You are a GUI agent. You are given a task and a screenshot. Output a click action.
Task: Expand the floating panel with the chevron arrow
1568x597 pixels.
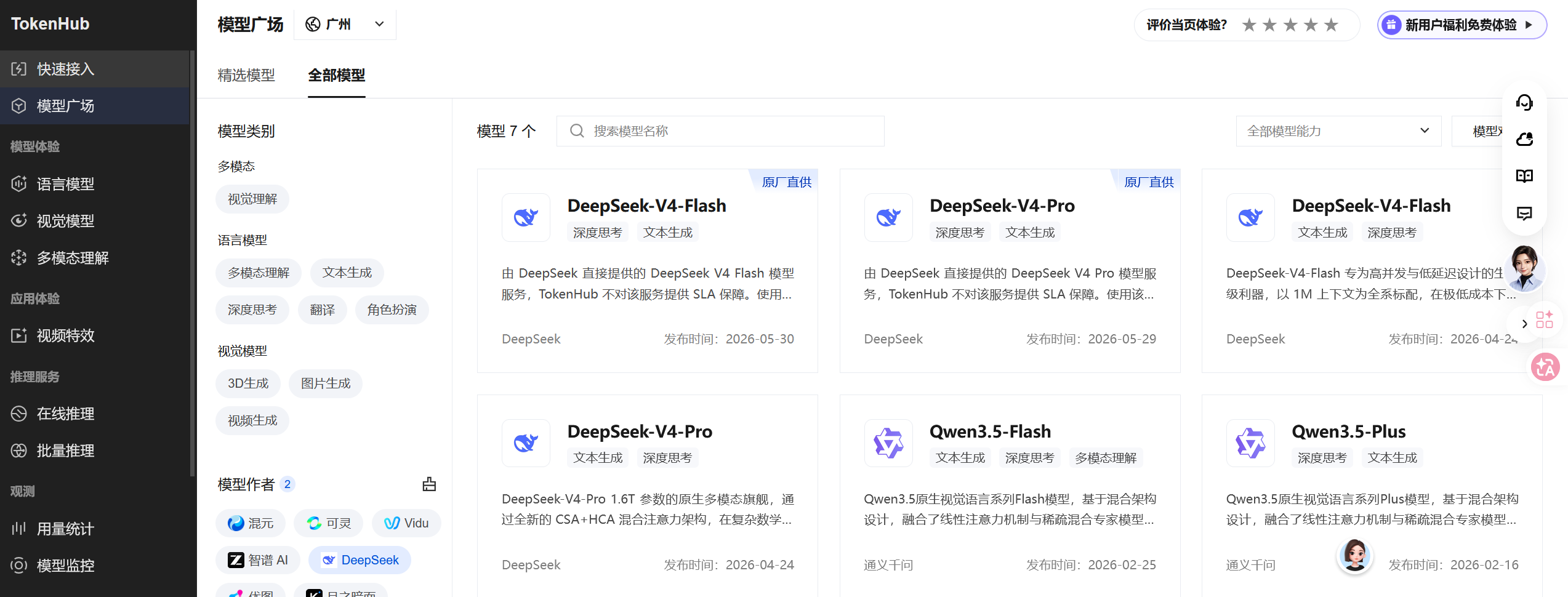[x=1524, y=324]
